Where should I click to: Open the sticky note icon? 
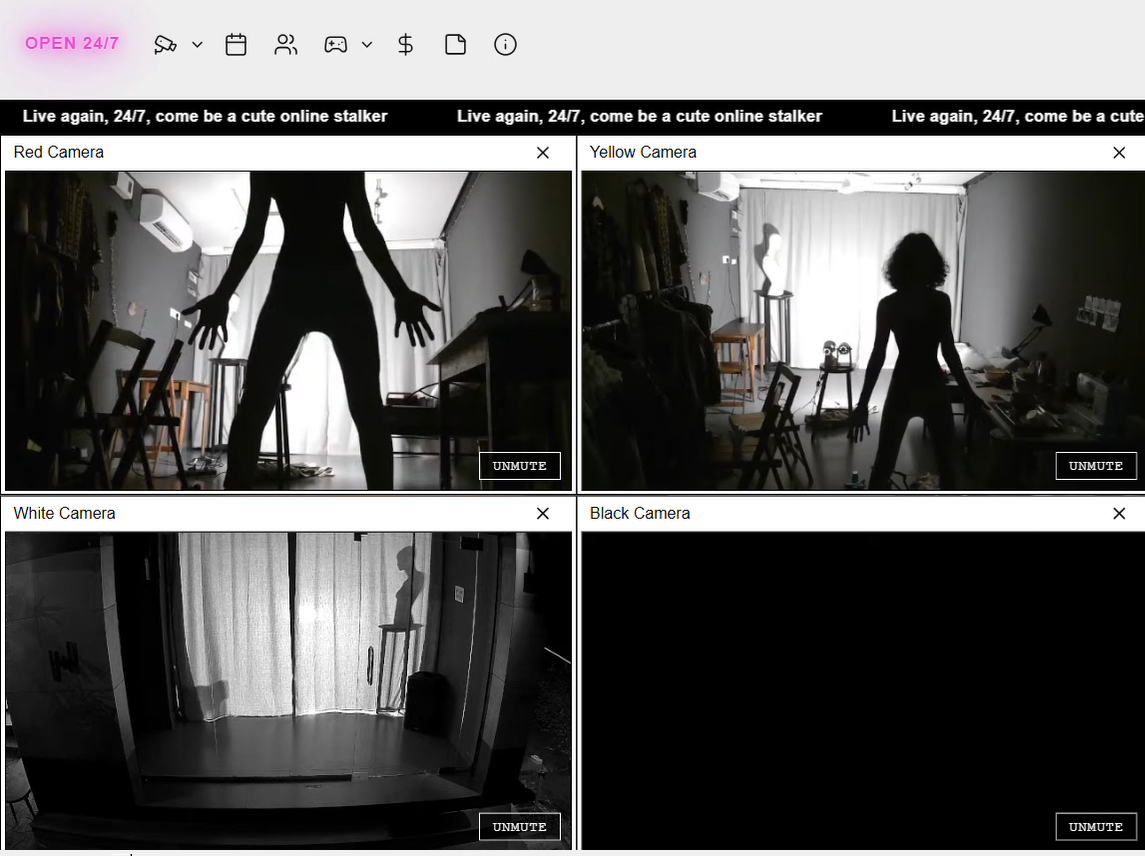(456, 45)
